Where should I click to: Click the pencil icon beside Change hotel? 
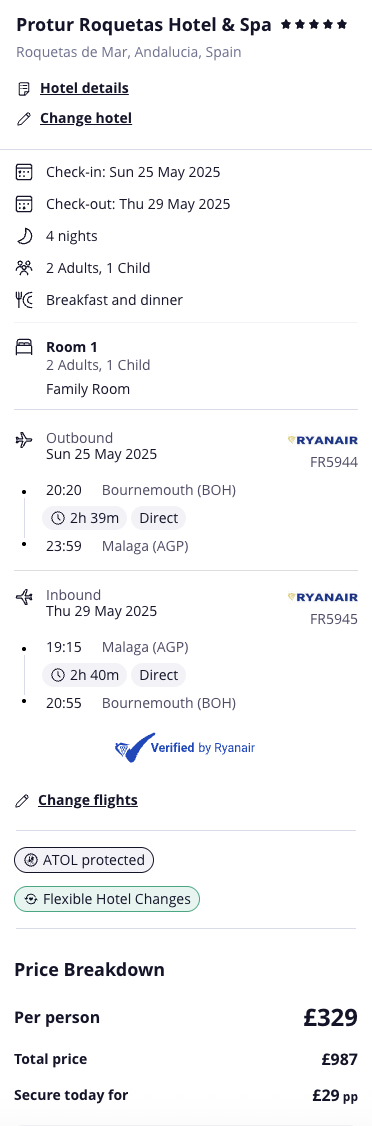(24, 118)
